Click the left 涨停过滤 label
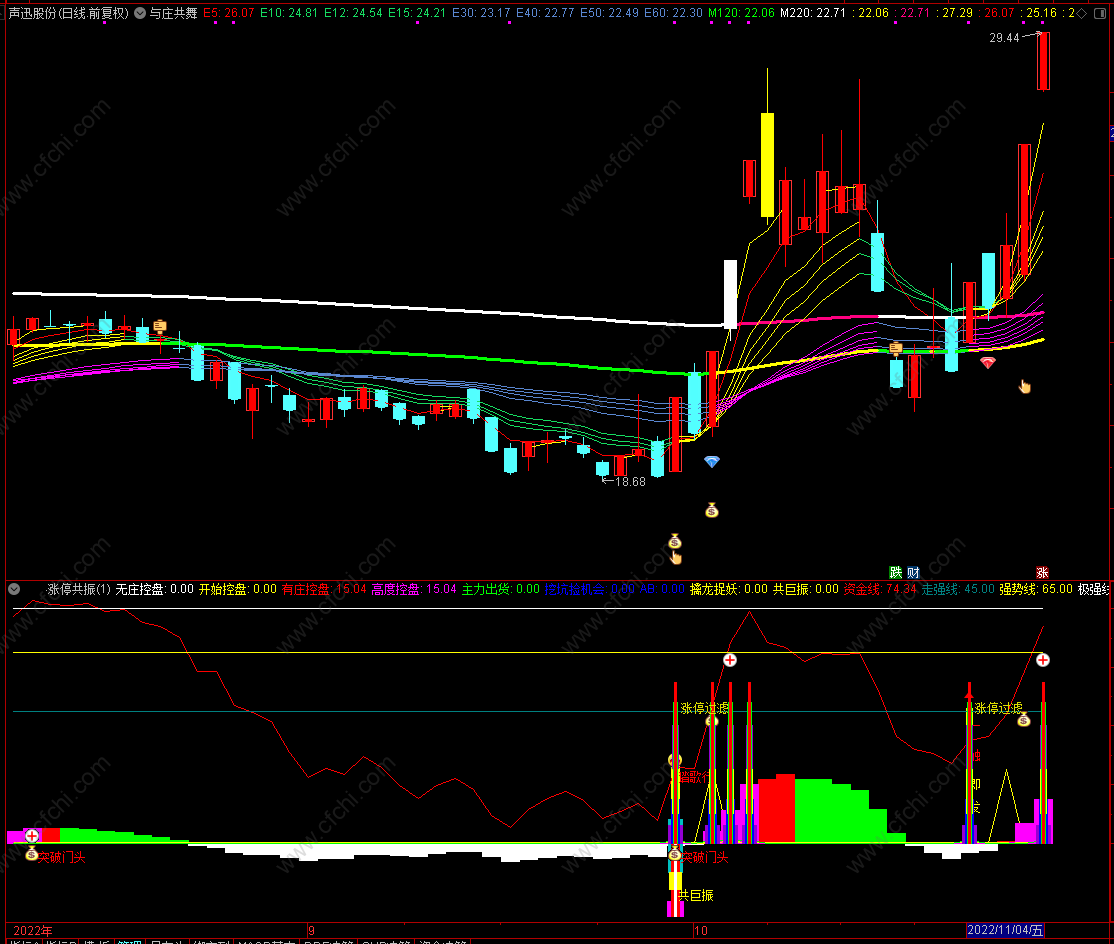The height and width of the screenshot is (944, 1114). [x=705, y=708]
